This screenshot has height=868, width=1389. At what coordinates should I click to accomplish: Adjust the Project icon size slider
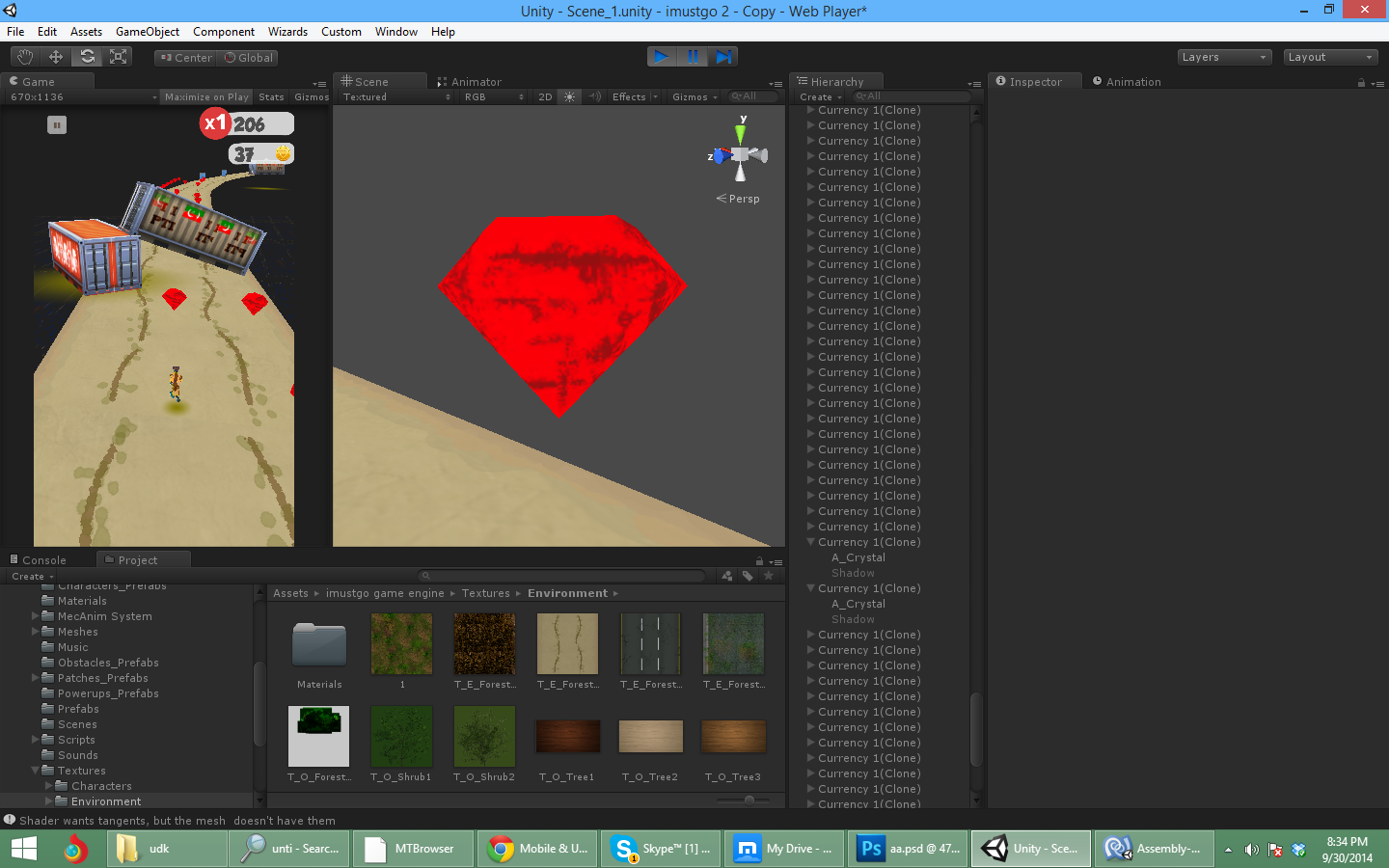(749, 800)
